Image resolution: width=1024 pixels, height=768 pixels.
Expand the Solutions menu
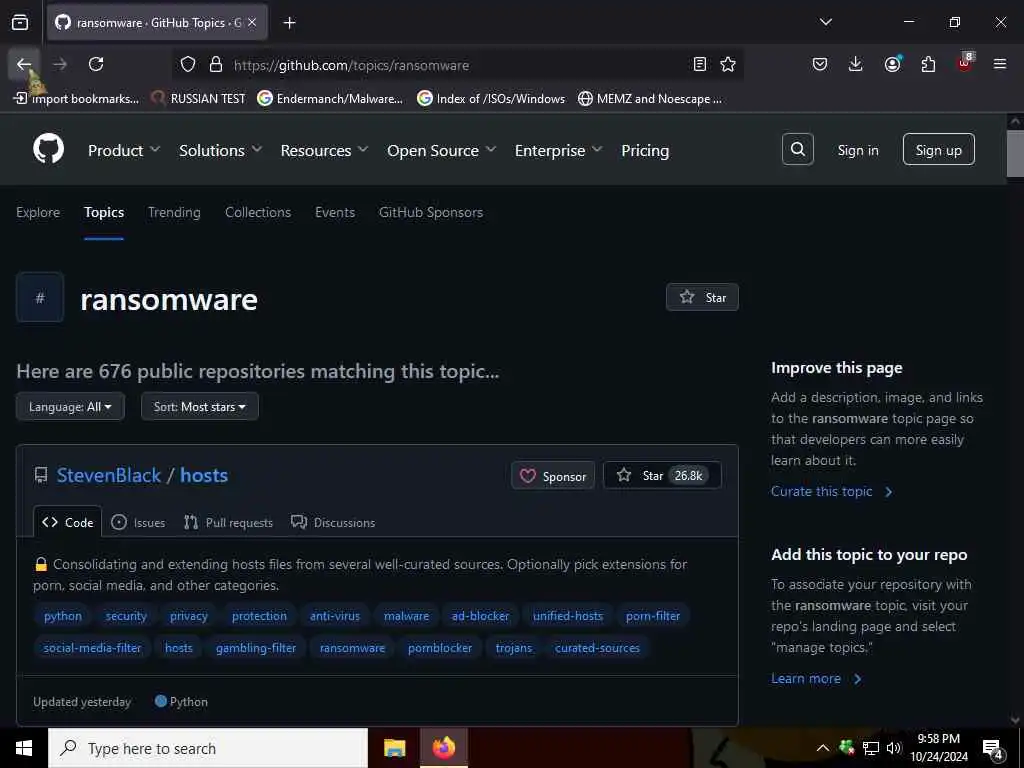221,150
